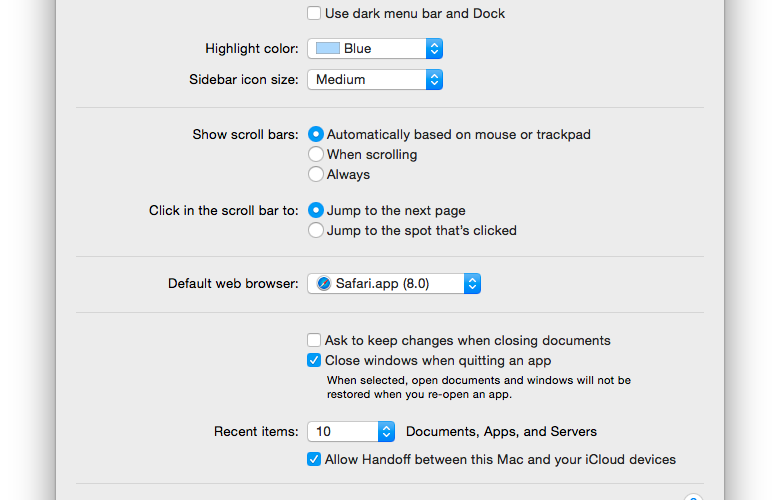780x500 pixels.
Task: Disable Allow Handoff between Mac and iCloud devices
Action: (x=314, y=459)
